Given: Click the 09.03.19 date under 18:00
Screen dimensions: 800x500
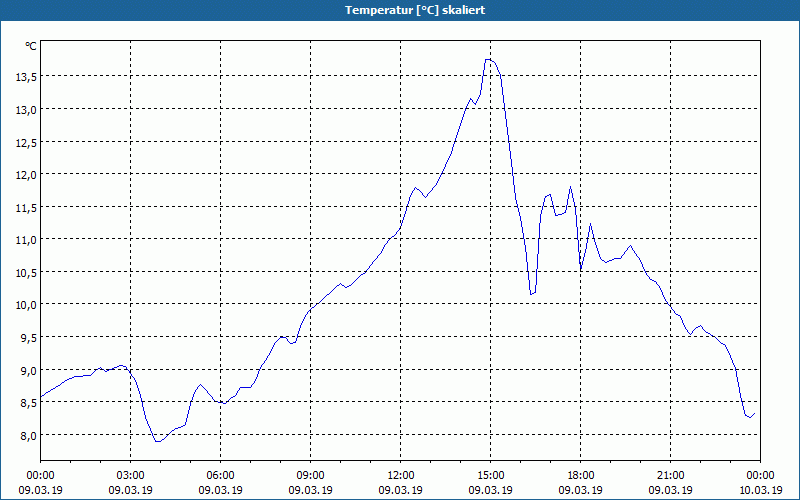Looking at the screenshot, I should pos(581,490).
